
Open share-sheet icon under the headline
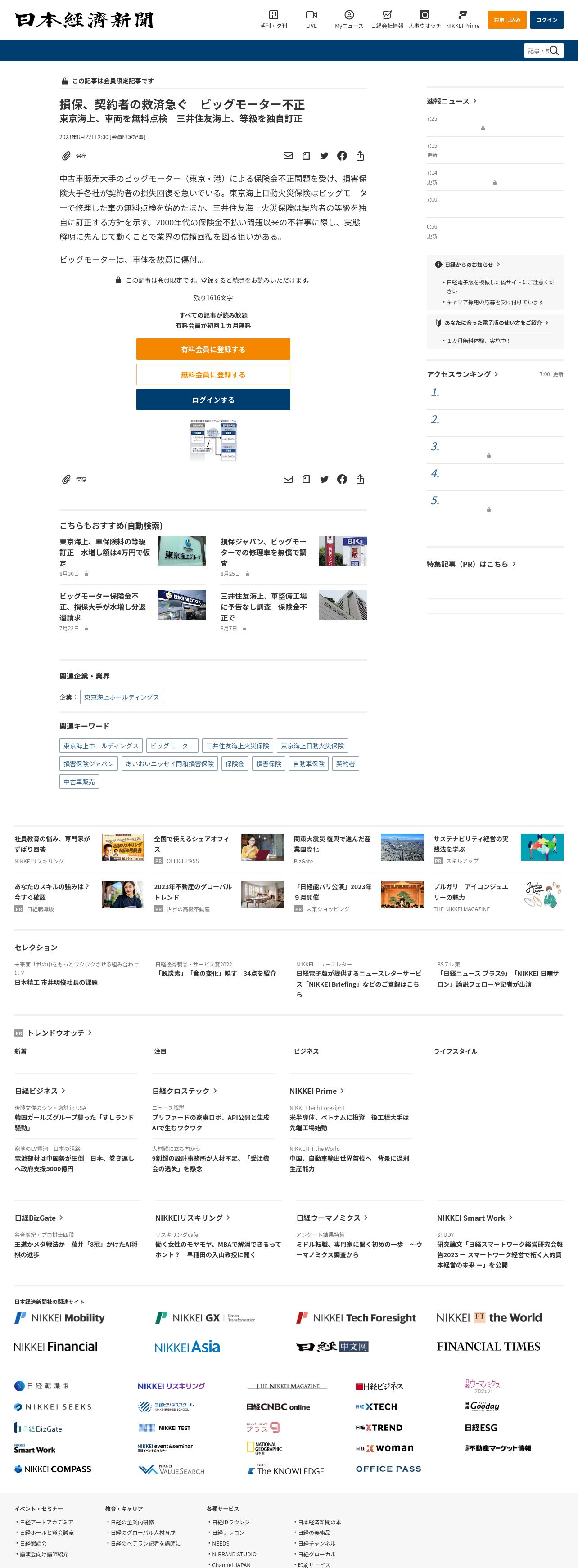click(360, 156)
